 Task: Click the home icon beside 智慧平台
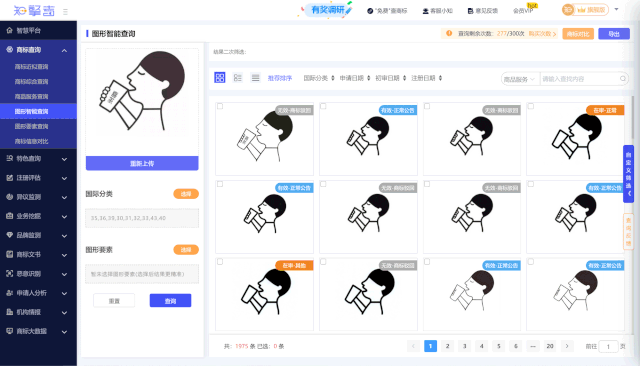[9, 30]
